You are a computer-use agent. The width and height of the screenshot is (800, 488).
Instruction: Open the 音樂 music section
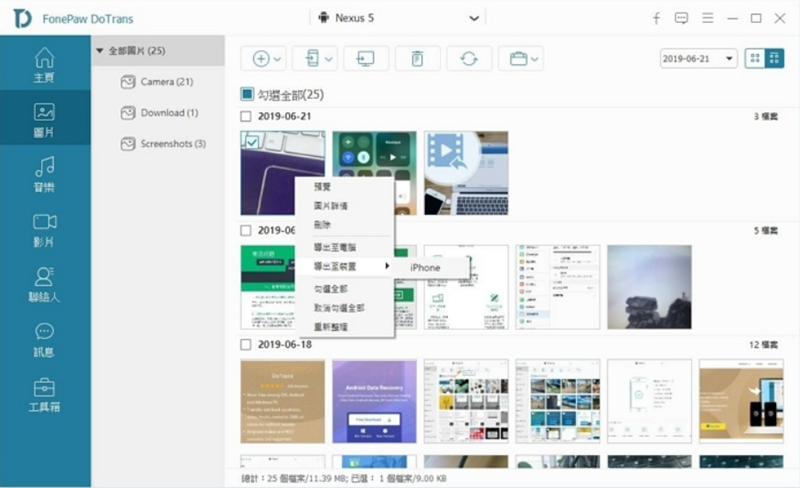pos(44,174)
